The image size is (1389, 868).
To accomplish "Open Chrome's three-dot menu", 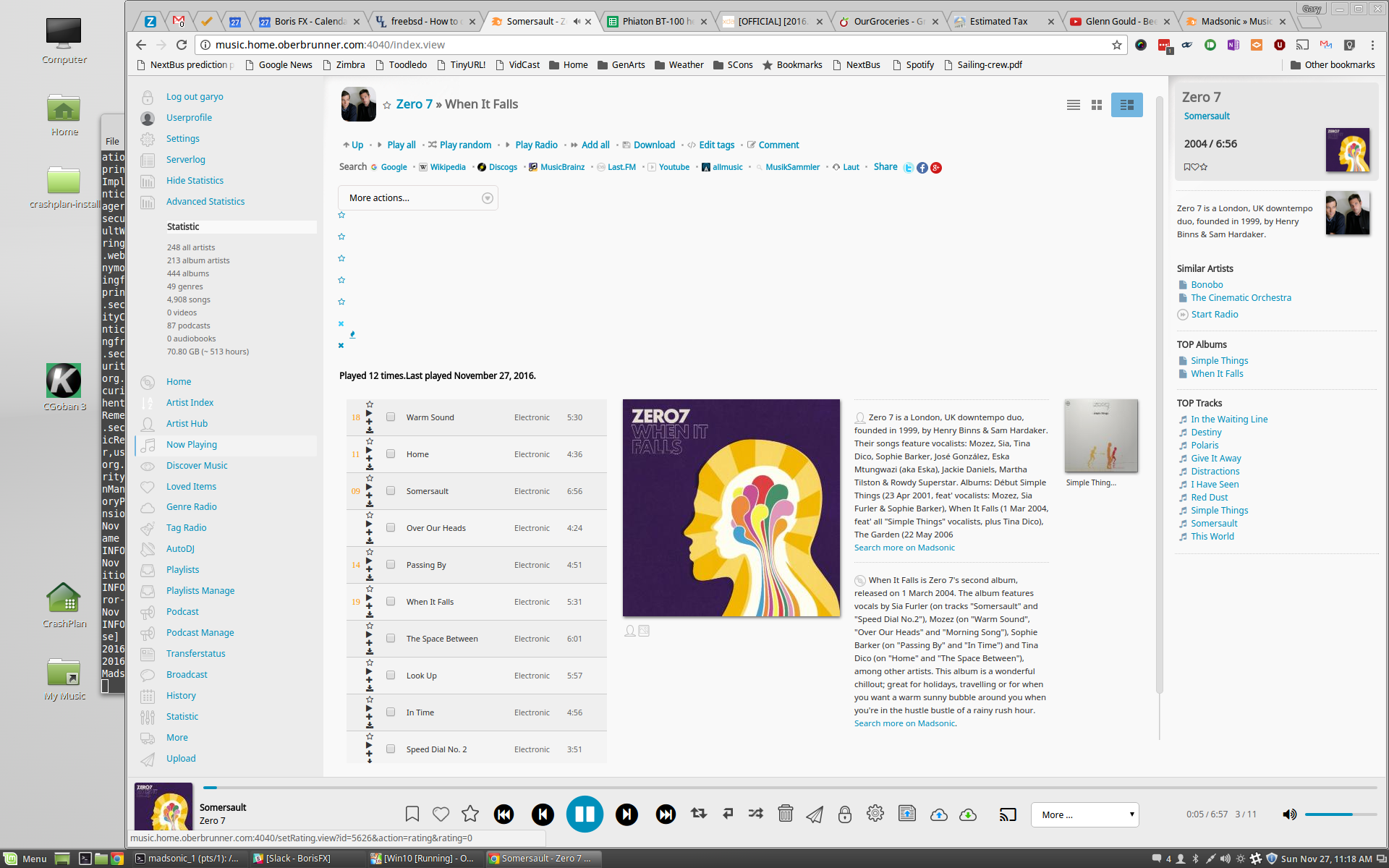I will pos(1372,45).
